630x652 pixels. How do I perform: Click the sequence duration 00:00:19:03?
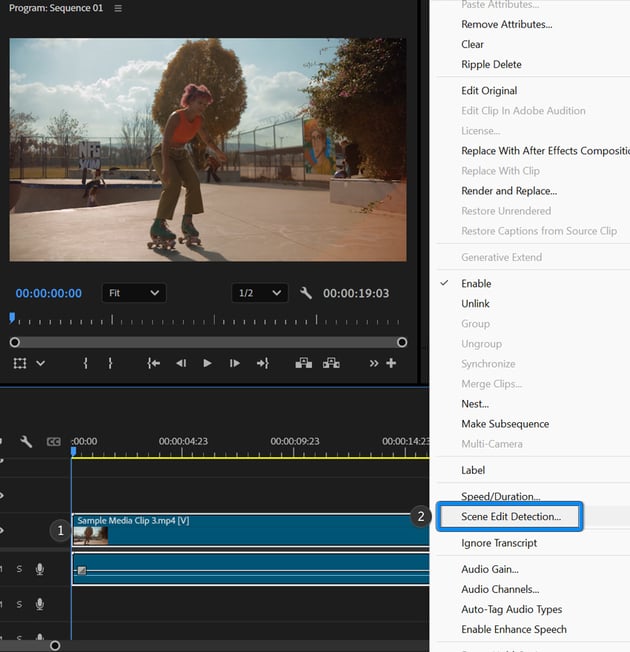point(356,294)
